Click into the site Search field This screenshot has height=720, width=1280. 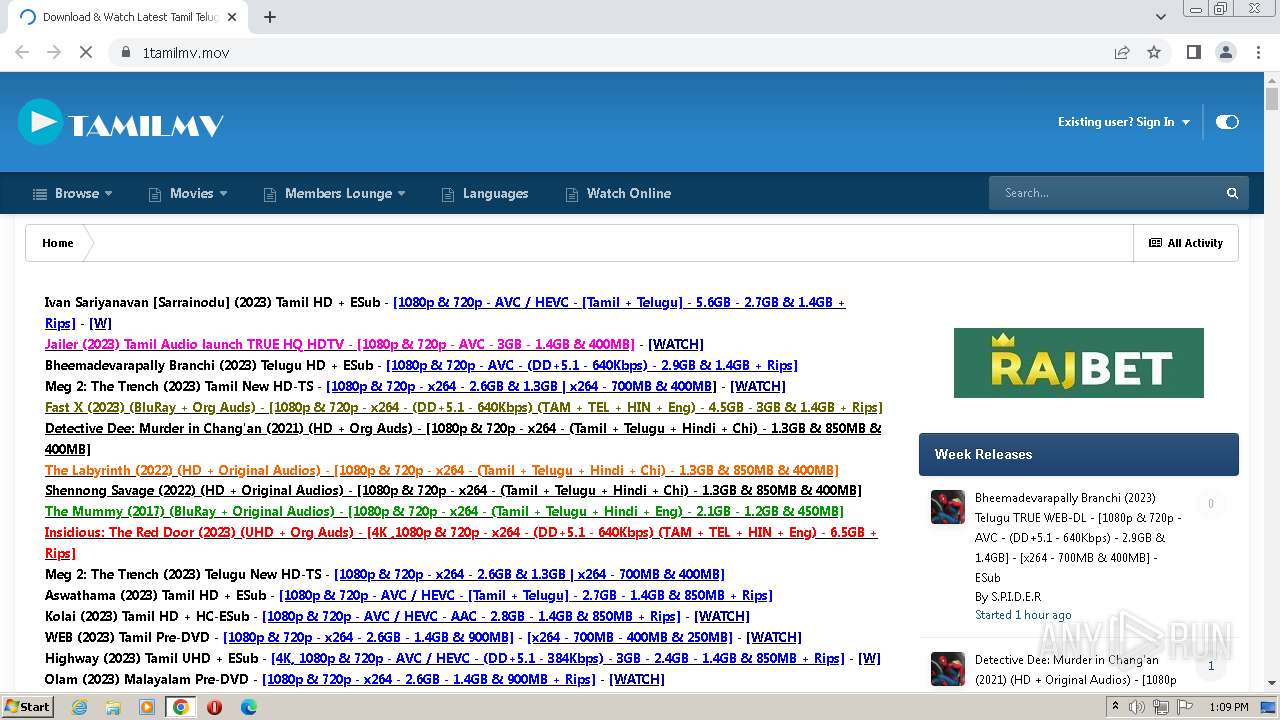coord(1105,193)
